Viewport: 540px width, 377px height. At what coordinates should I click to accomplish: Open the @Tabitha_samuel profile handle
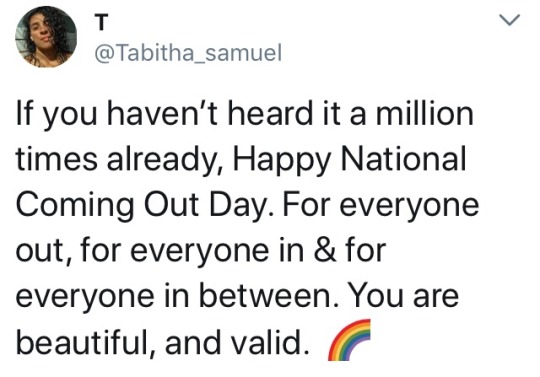pos(188,53)
